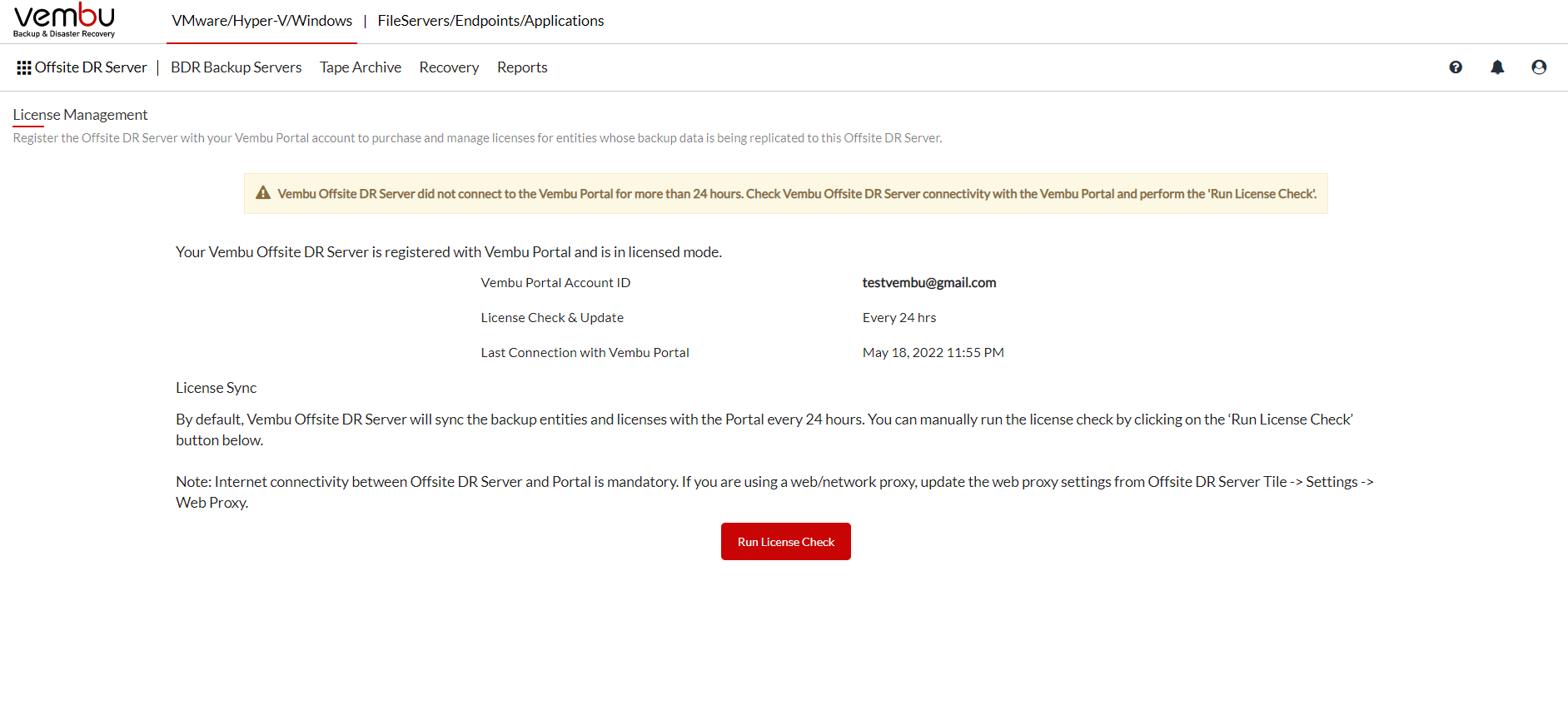
Task: Open the Offsite DR Server menu
Action: tap(91, 67)
